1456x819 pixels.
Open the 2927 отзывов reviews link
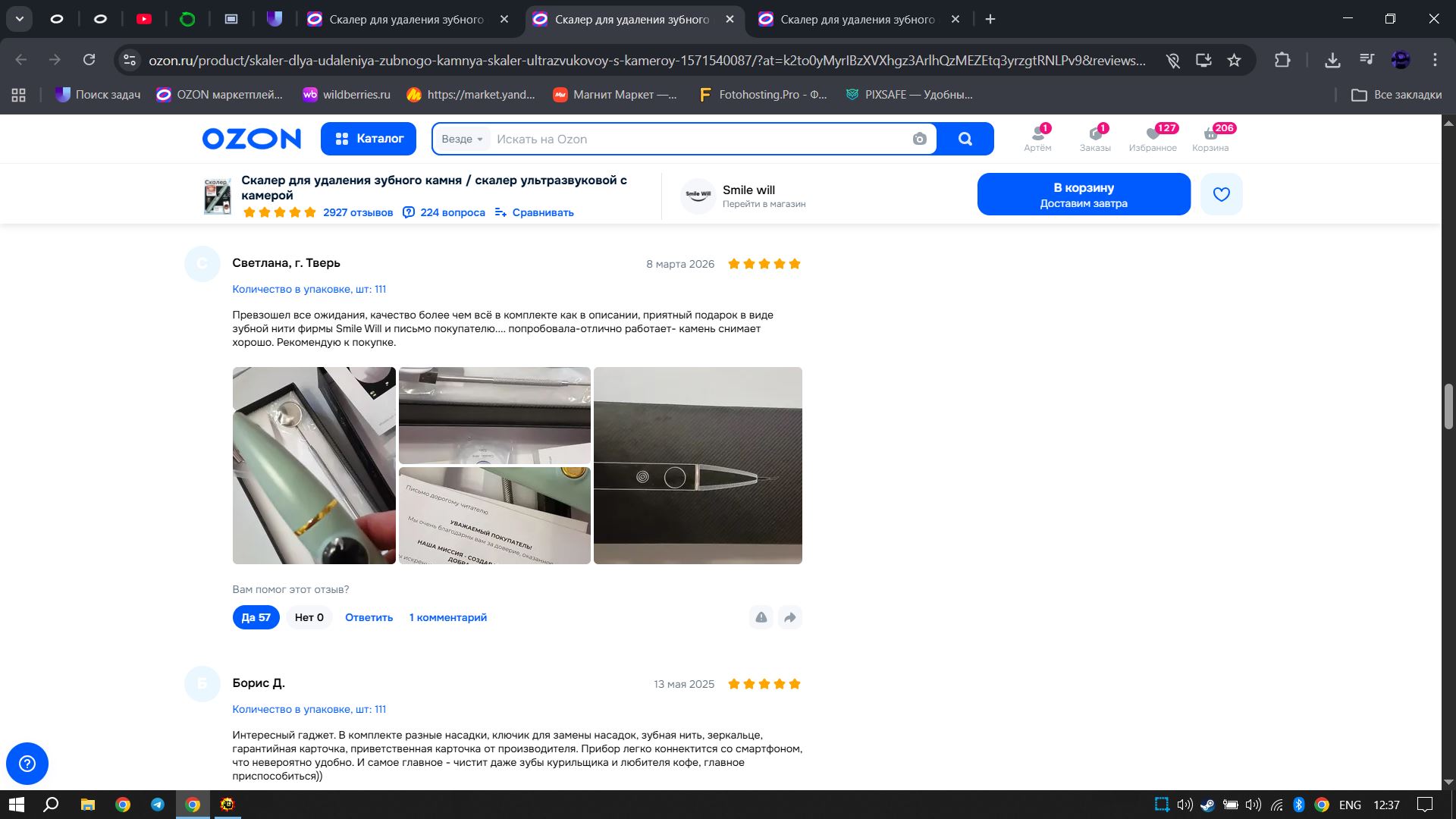click(357, 212)
